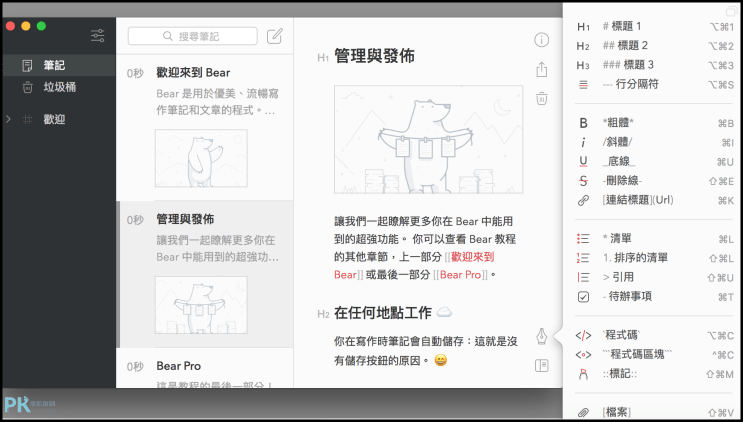Open the Bear Pro note in list
743x422 pixels.
[x=205, y=368]
